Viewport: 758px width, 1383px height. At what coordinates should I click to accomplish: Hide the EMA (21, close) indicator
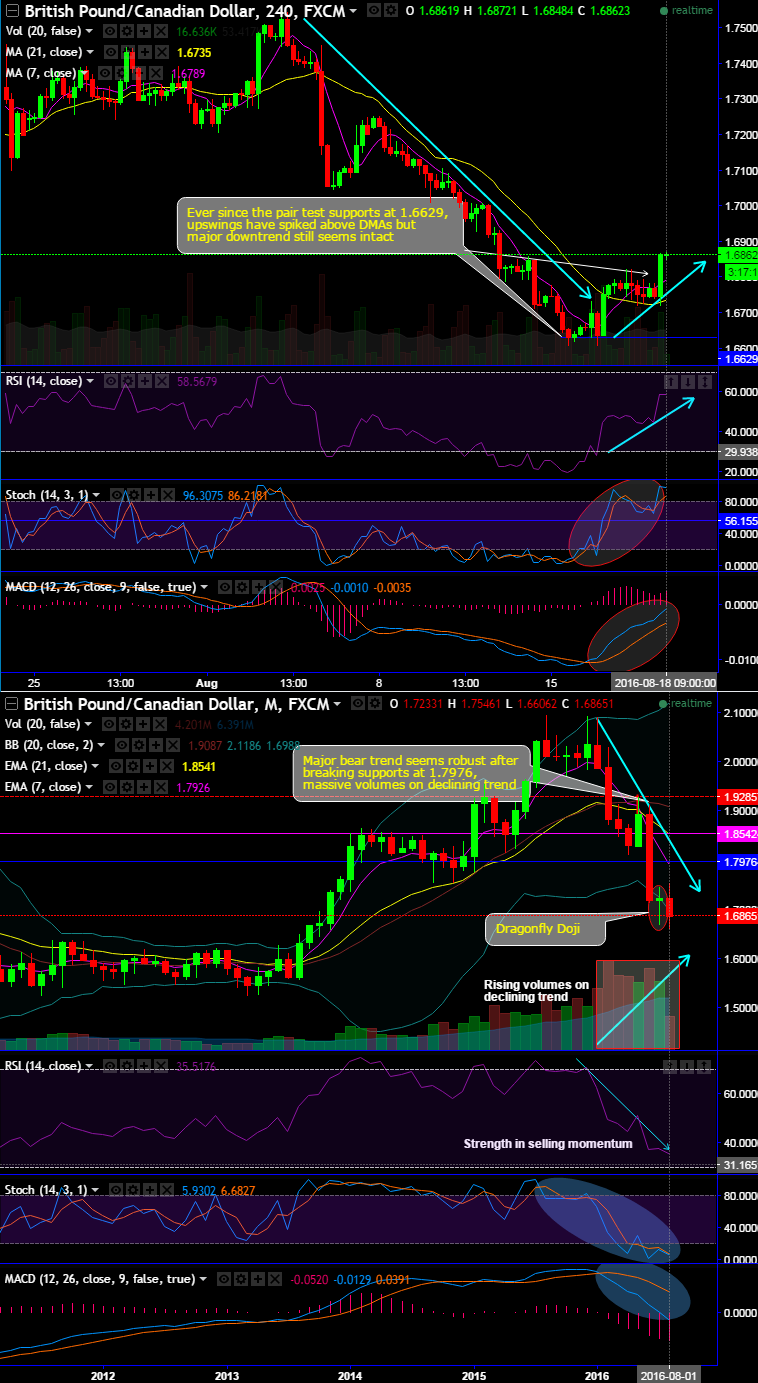point(117,766)
